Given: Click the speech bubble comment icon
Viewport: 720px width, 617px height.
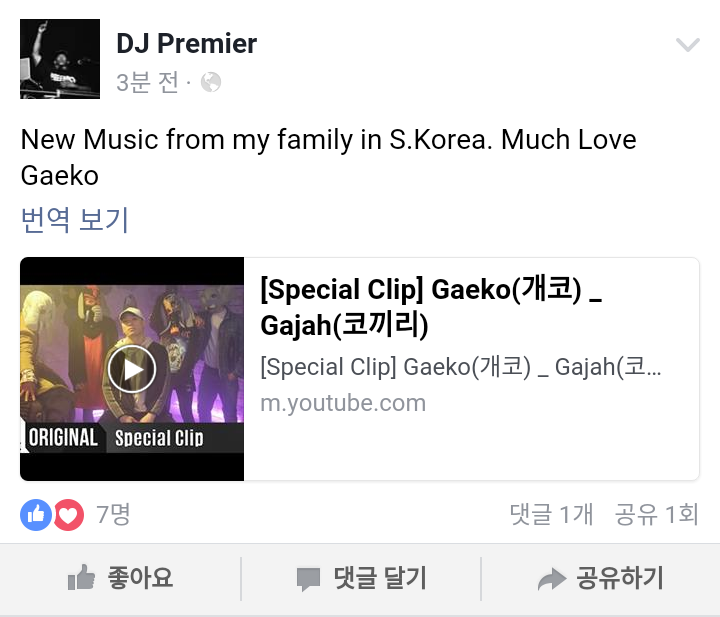Looking at the screenshot, I should [308, 579].
